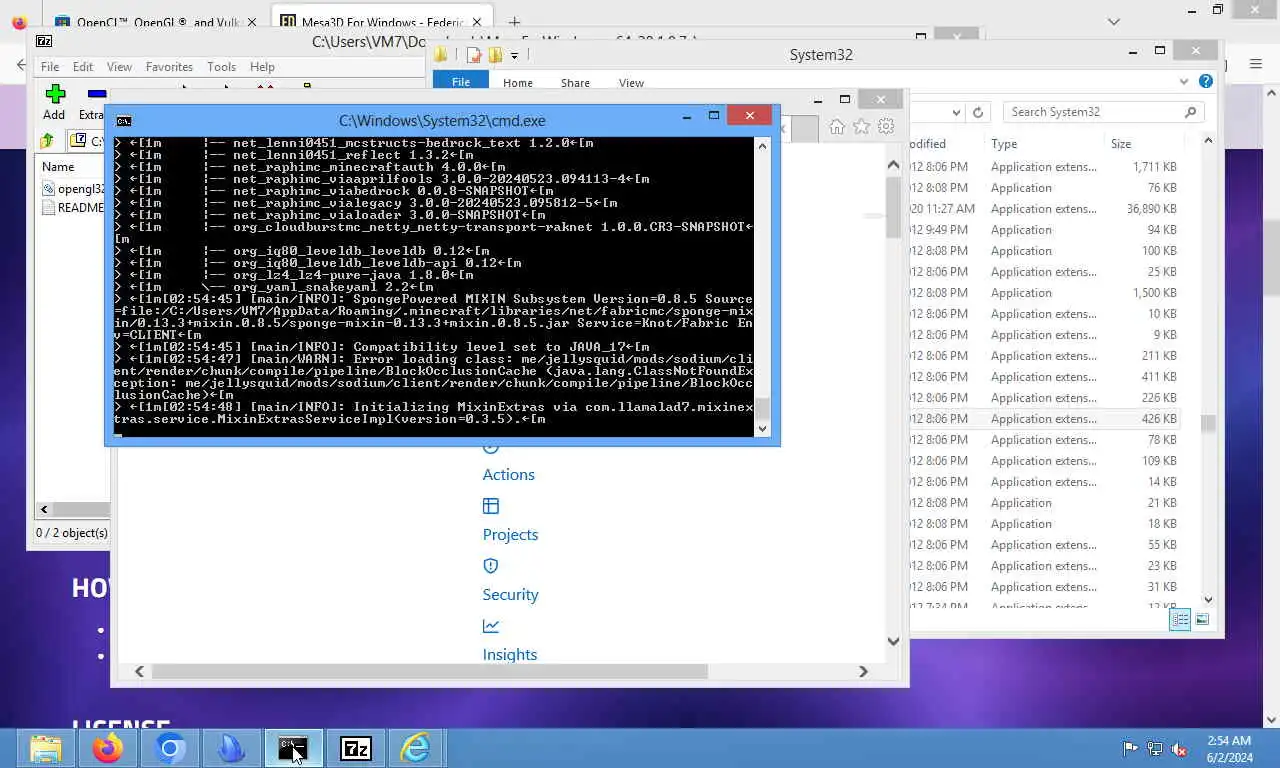Open the 7-Zip View menu

point(119,67)
